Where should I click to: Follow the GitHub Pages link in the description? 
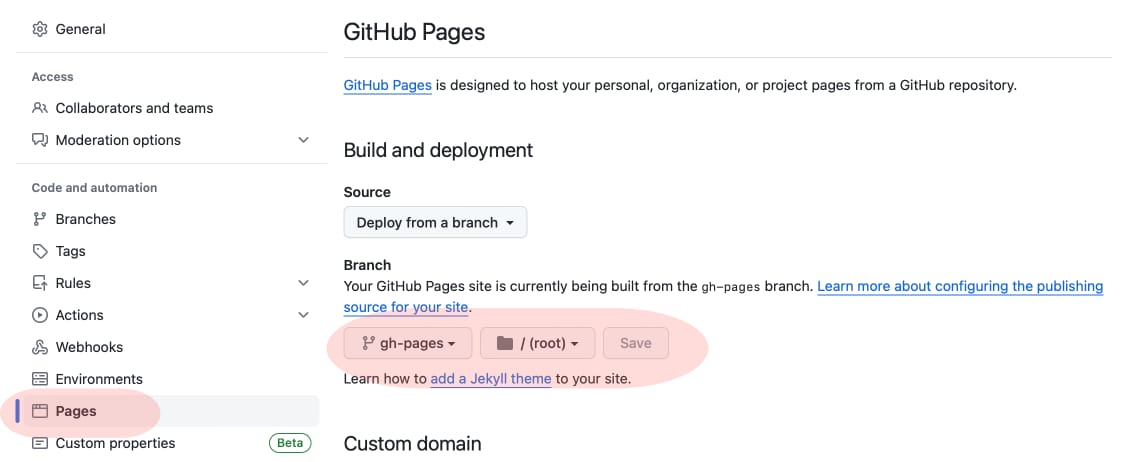point(388,86)
